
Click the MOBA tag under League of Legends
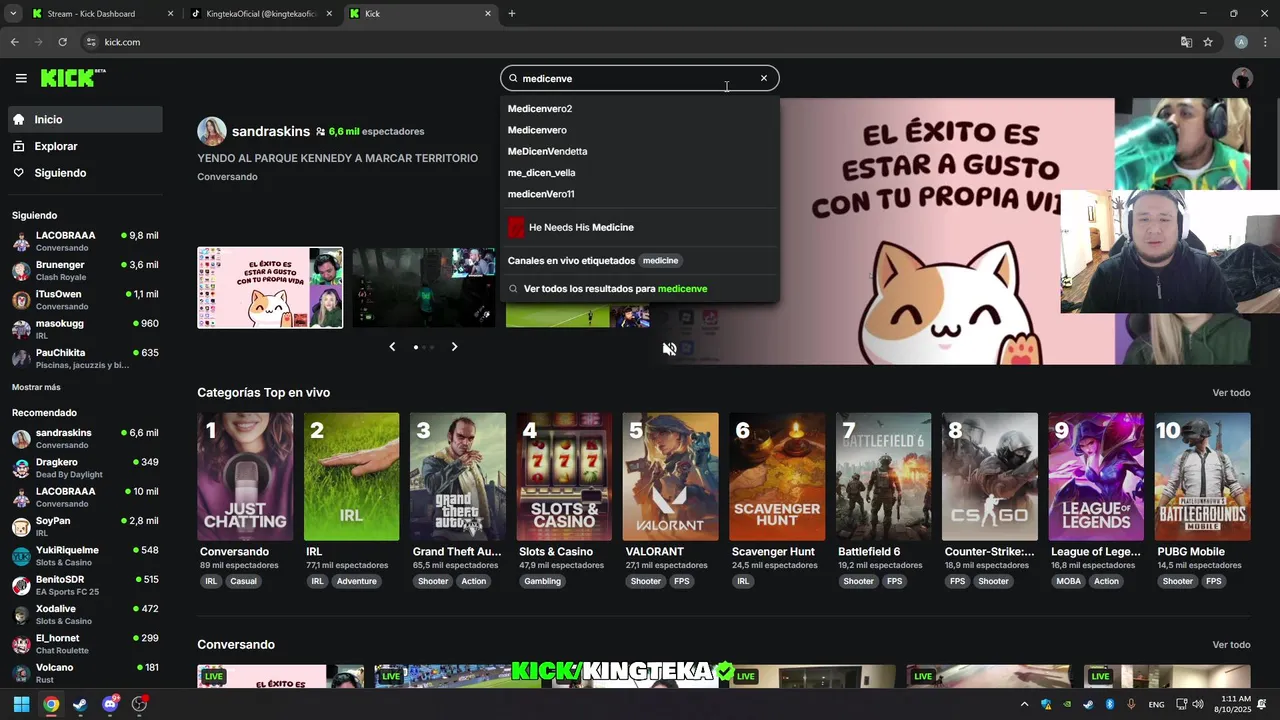pos(1069,581)
